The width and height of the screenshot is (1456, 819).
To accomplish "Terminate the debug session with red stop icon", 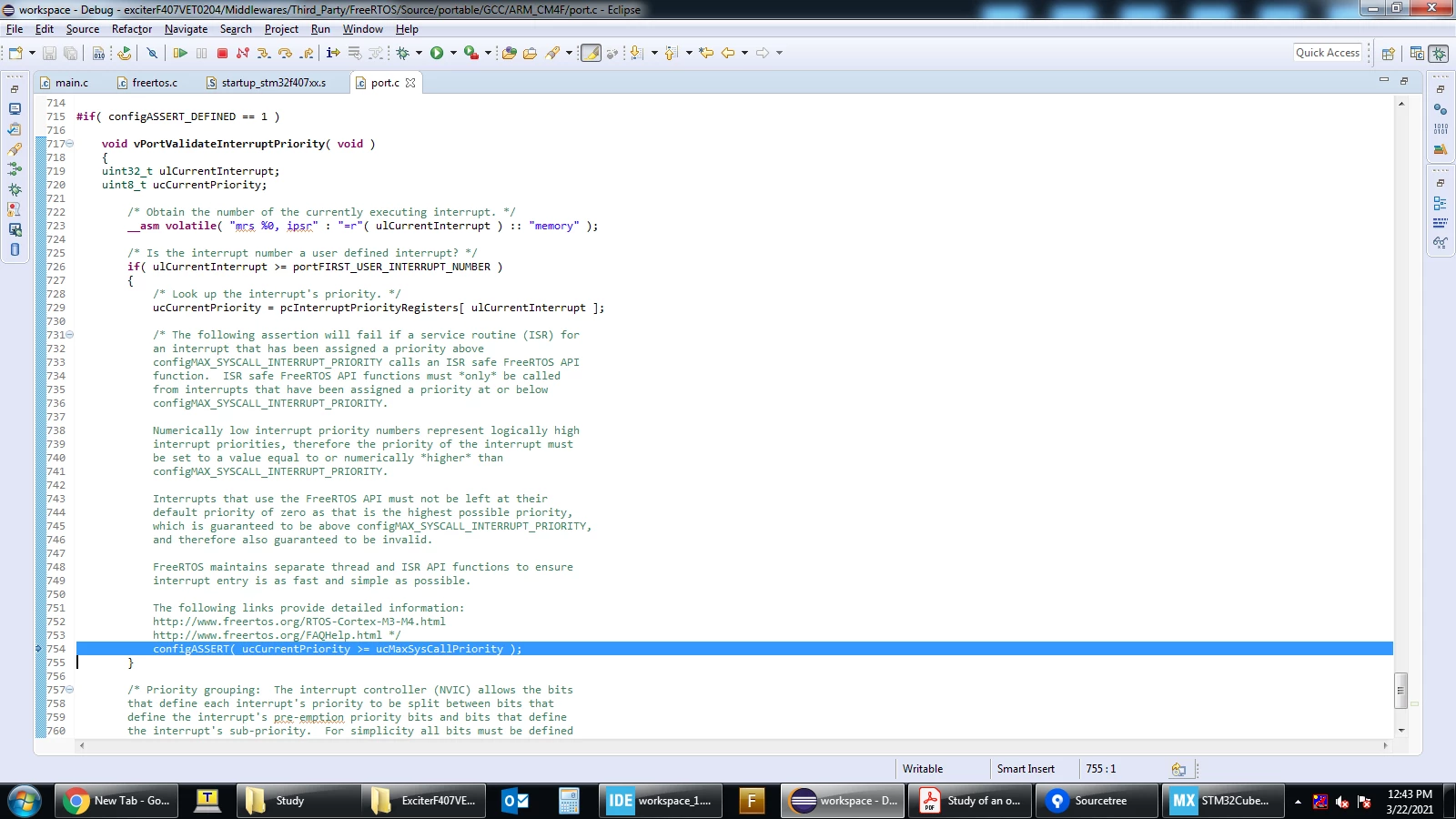I will (x=222, y=53).
